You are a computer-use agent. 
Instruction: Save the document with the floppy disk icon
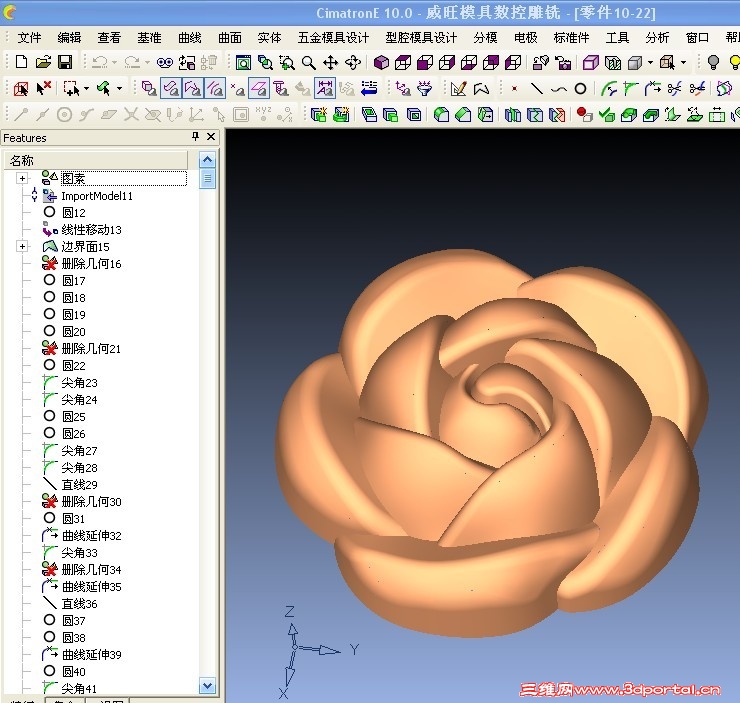[x=65, y=62]
